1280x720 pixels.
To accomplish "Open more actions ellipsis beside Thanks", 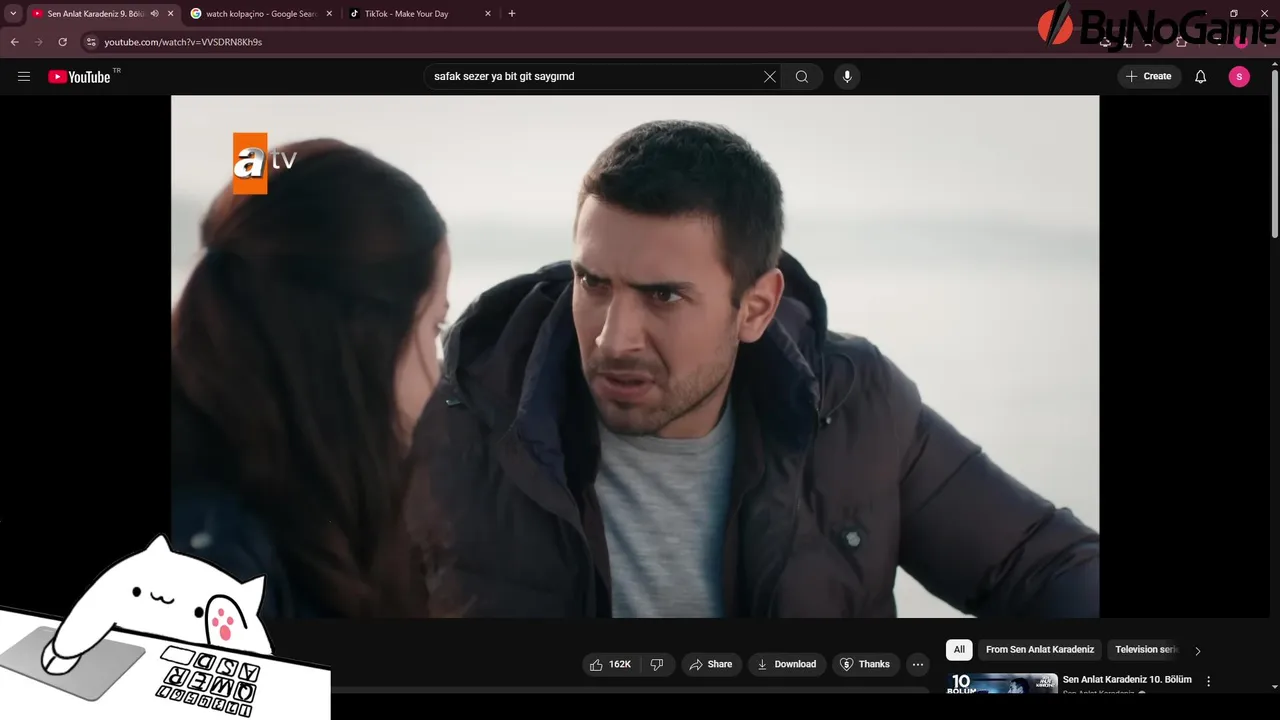I will [917, 664].
